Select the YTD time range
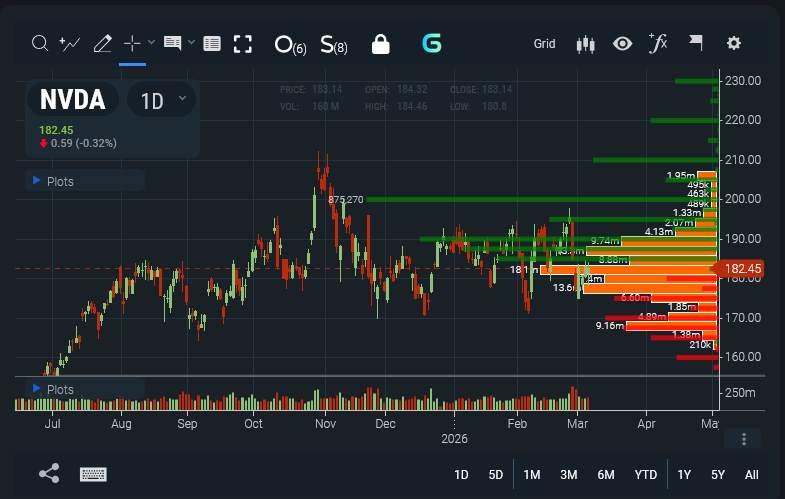 [x=645, y=474]
